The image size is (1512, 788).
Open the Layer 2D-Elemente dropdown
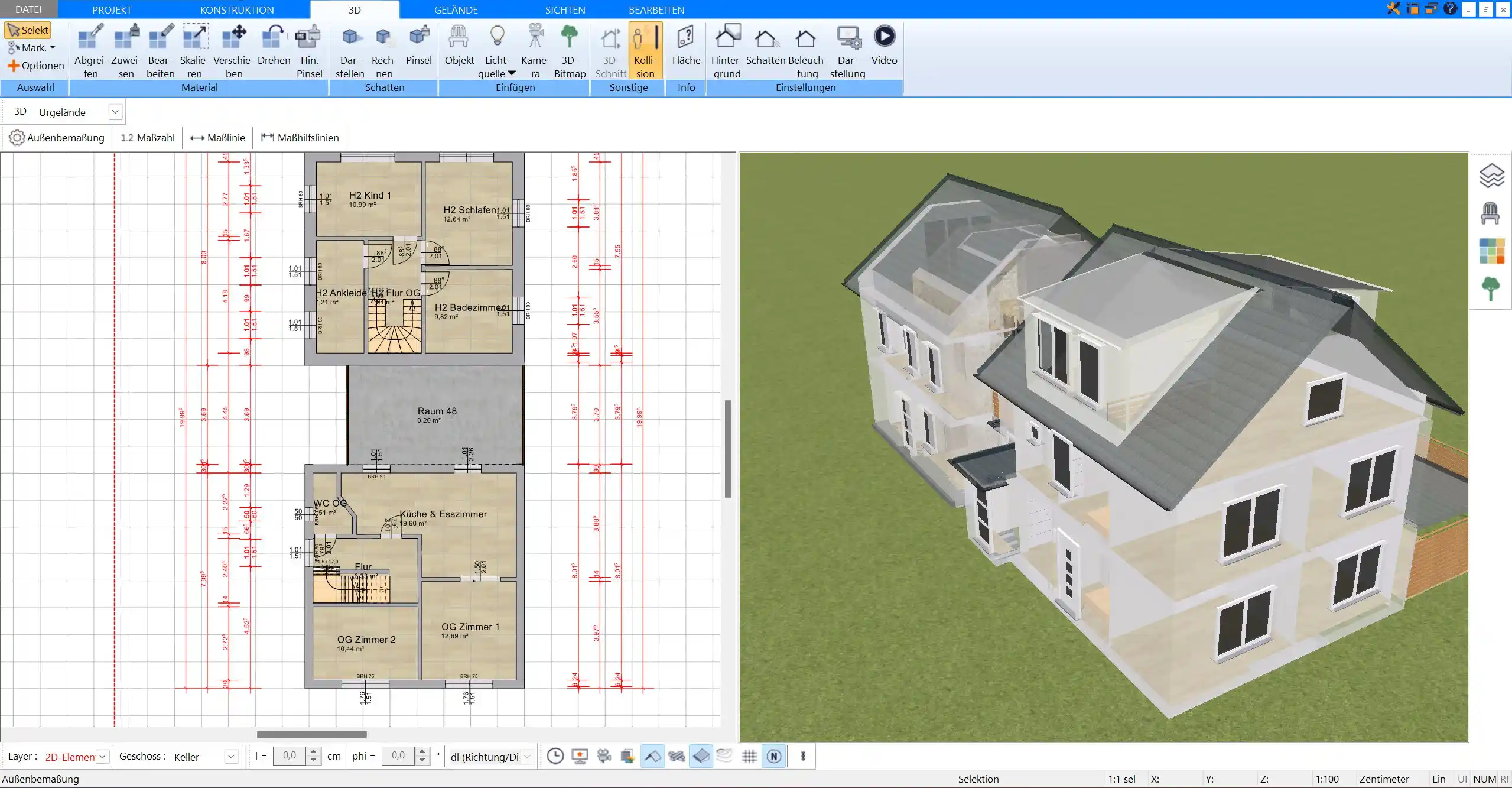click(103, 756)
